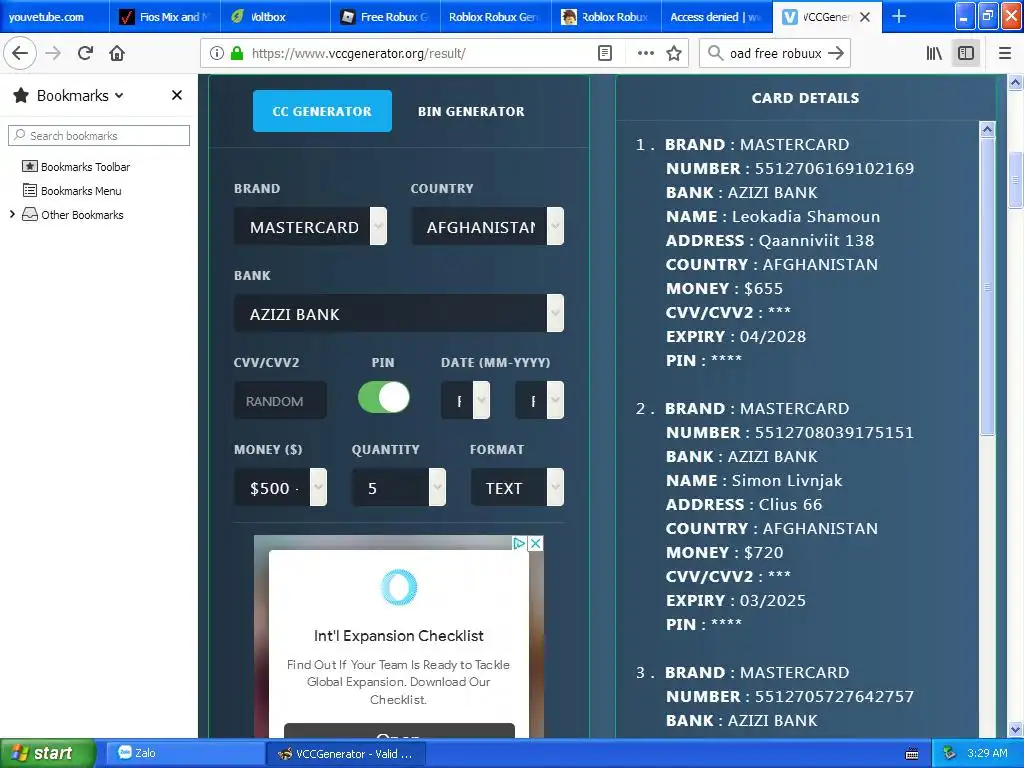Click the green padlock security icon
Viewport: 1024px width, 768px height.
tap(237, 54)
